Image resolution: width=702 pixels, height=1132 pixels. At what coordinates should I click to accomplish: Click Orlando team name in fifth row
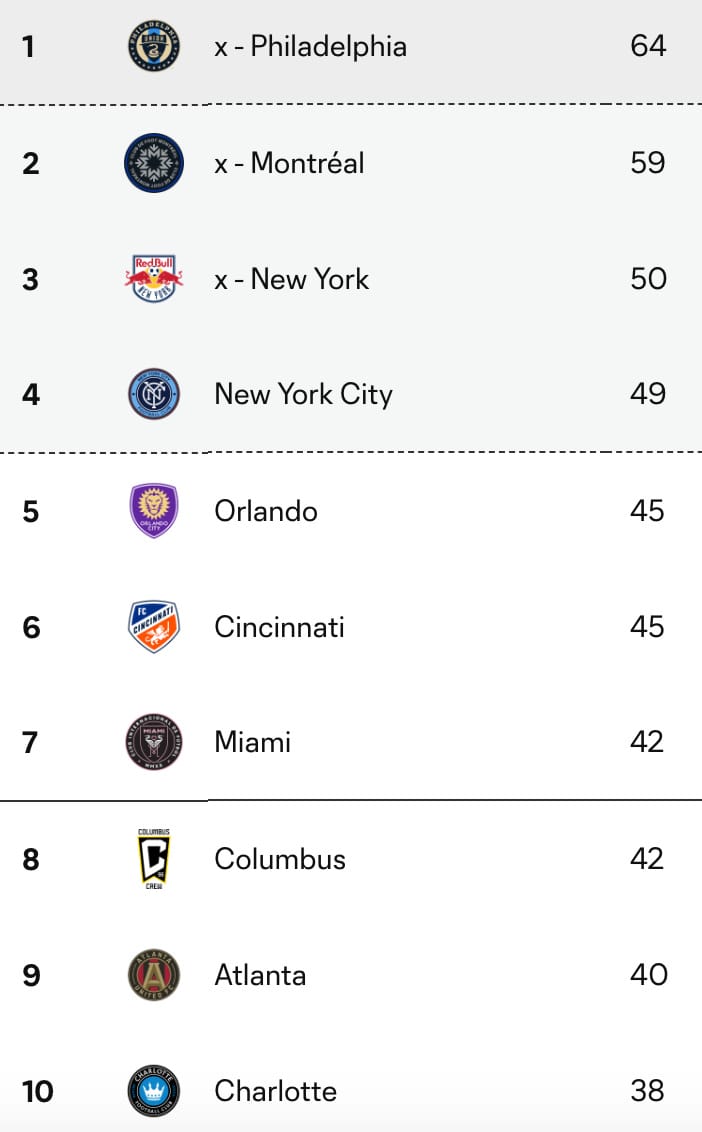(266, 511)
